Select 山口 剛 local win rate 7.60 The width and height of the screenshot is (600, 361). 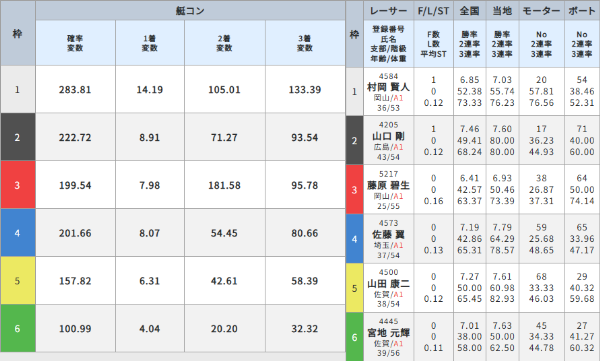[x=502, y=129]
